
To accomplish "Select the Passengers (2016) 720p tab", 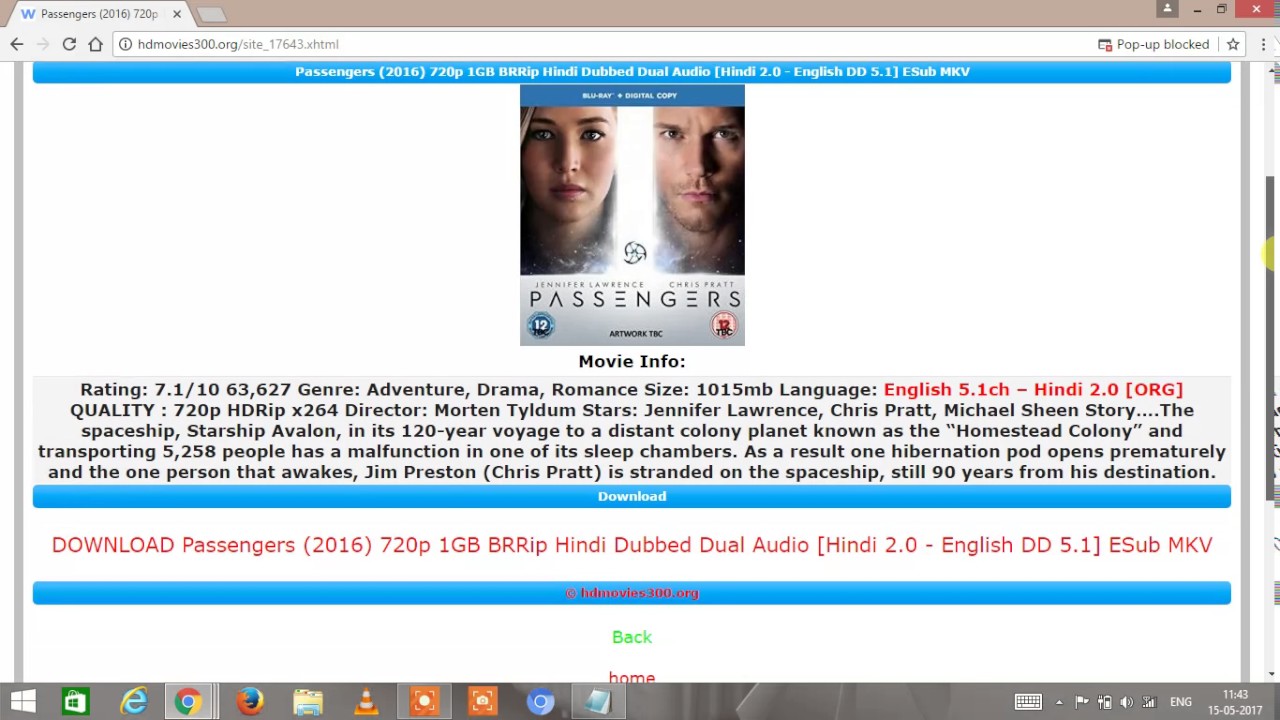I will tap(100, 14).
